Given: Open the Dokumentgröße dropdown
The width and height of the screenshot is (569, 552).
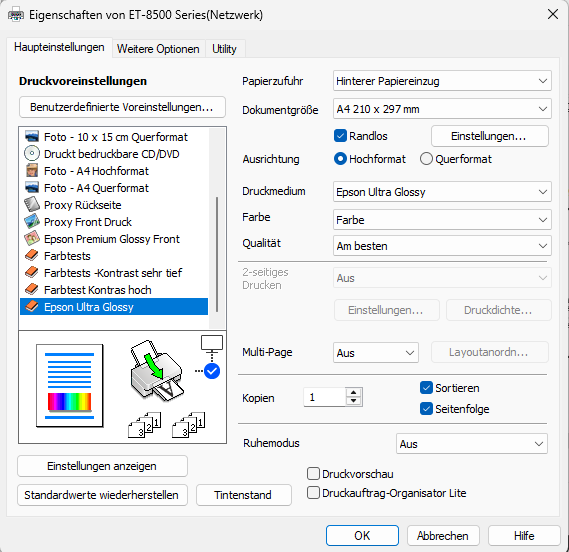Looking at the screenshot, I should [x=442, y=109].
